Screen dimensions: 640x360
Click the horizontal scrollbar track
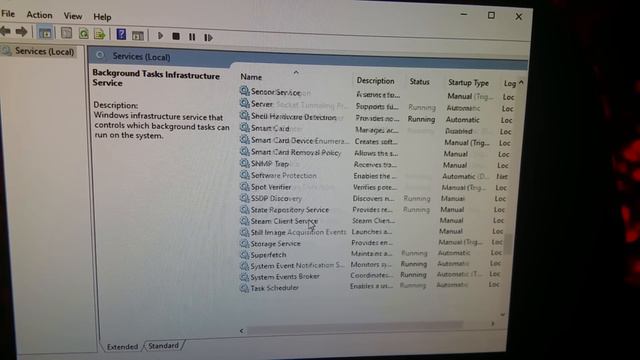point(355,327)
